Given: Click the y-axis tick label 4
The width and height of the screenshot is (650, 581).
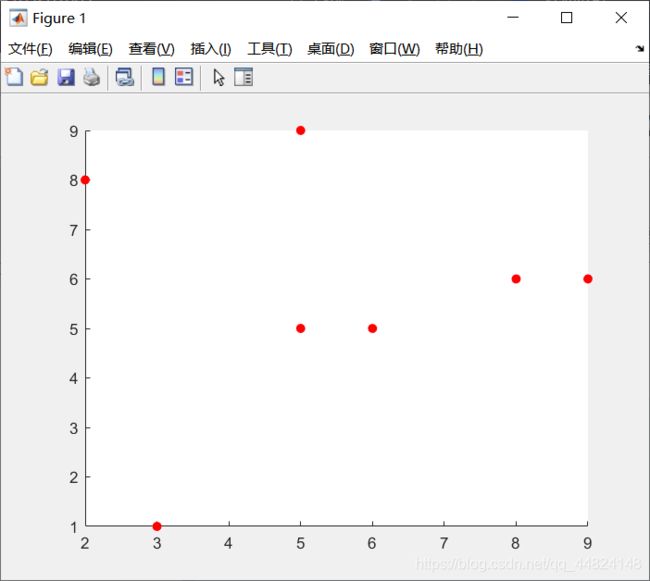Looking at the screenshot, I should point(74,378).
